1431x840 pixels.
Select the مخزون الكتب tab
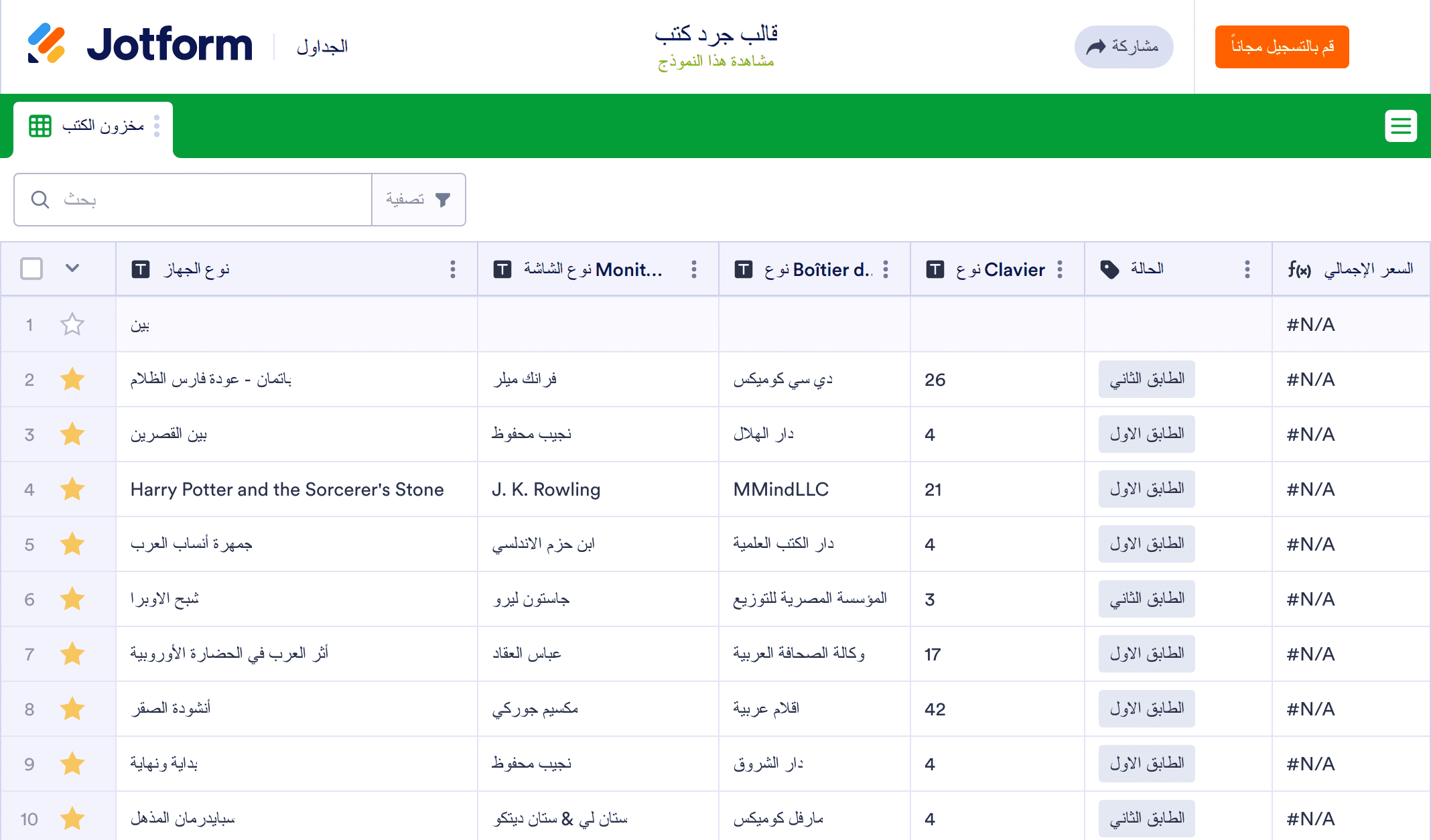102,126
